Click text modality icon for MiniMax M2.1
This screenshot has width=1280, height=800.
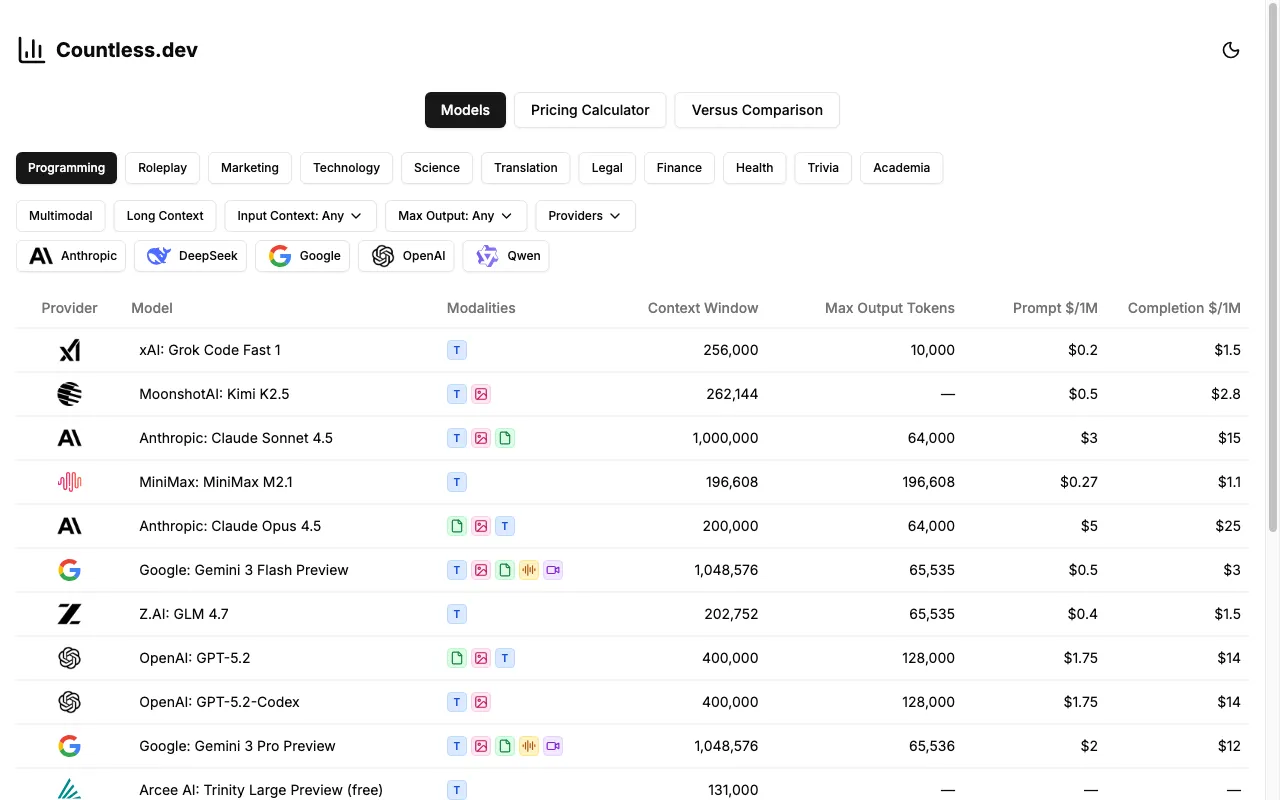[x=457, y=482]
